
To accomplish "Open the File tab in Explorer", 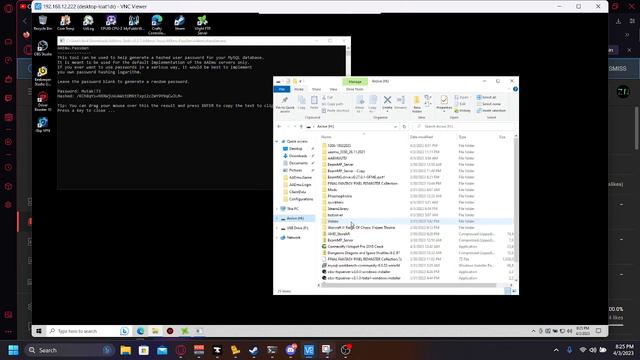I will point(282,89).
